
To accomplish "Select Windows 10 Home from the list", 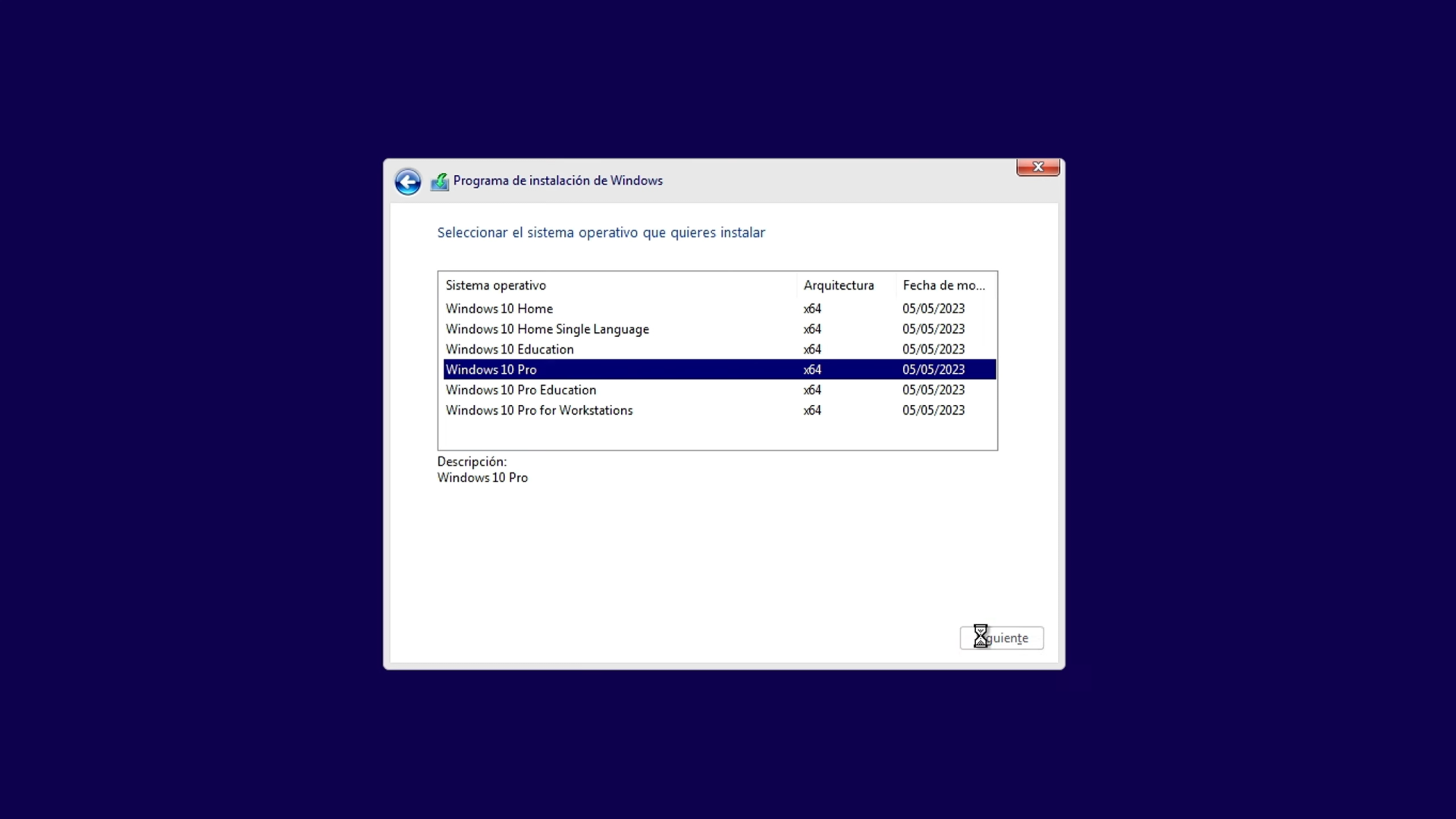I will (498, 309).
